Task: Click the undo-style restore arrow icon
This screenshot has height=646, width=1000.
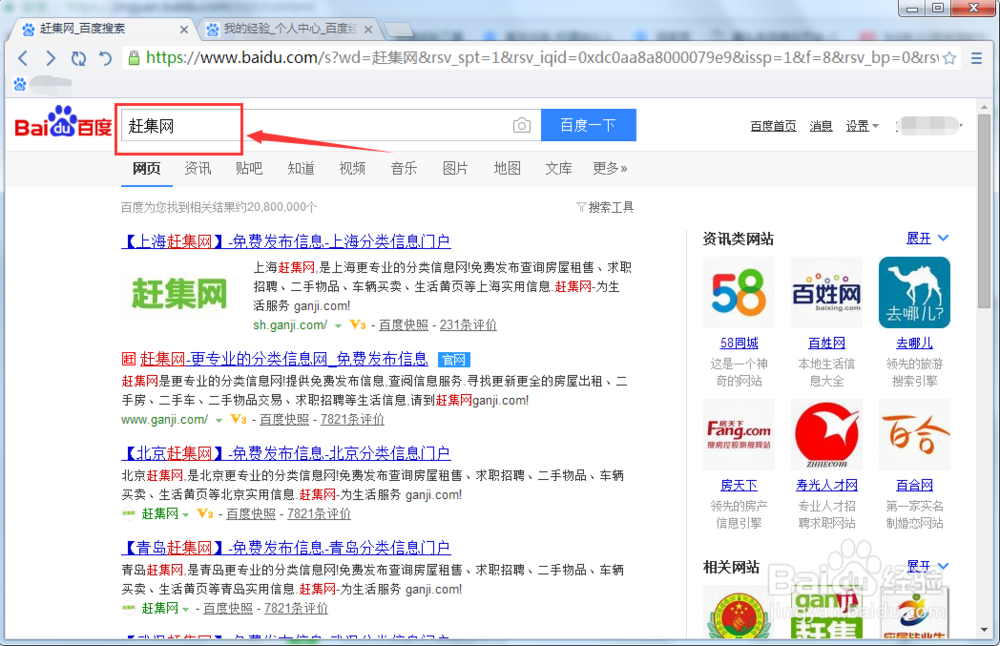Action: click(x=105, y=59)
